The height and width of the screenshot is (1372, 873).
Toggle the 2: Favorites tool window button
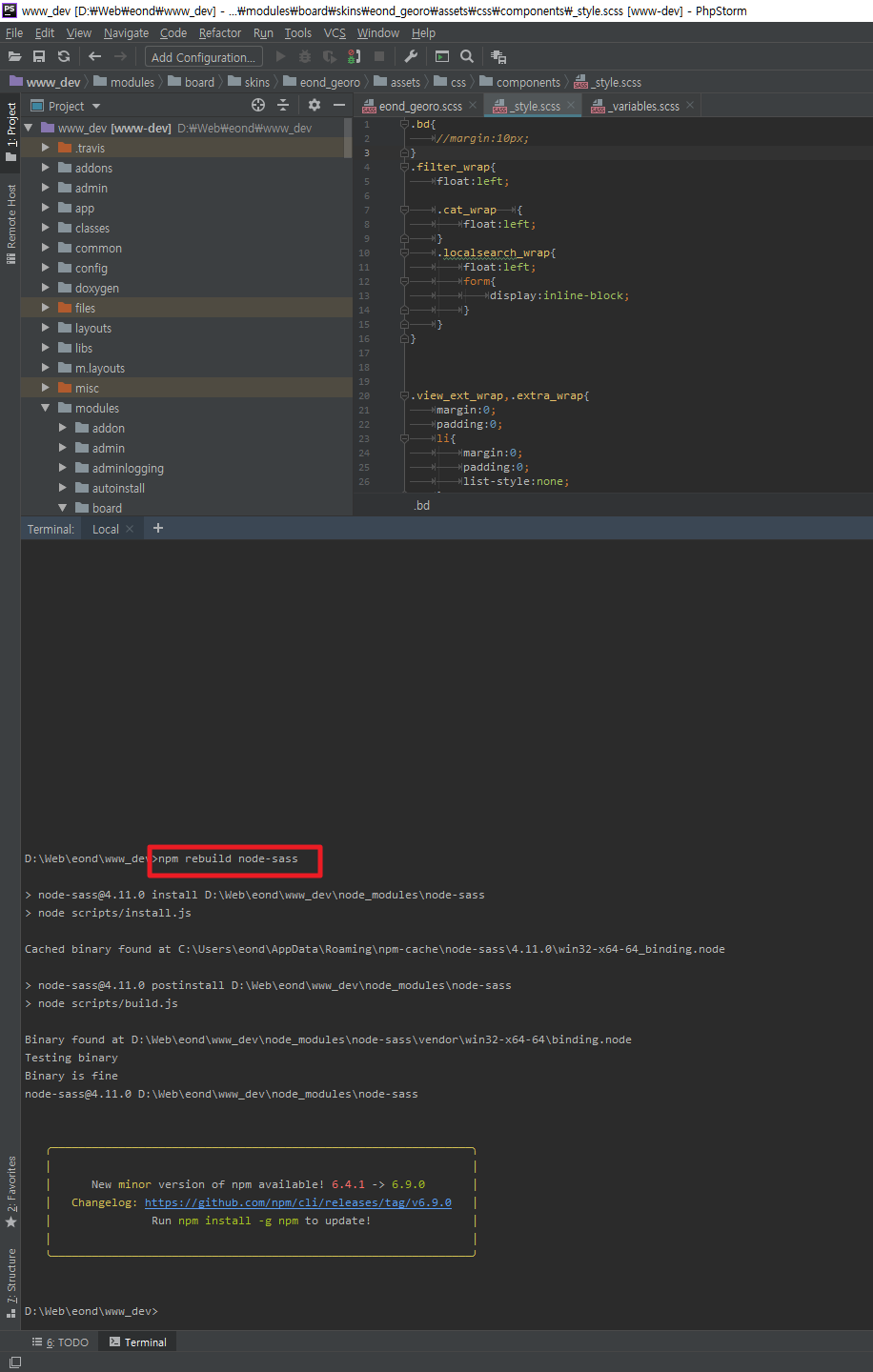pos(10,1192)
